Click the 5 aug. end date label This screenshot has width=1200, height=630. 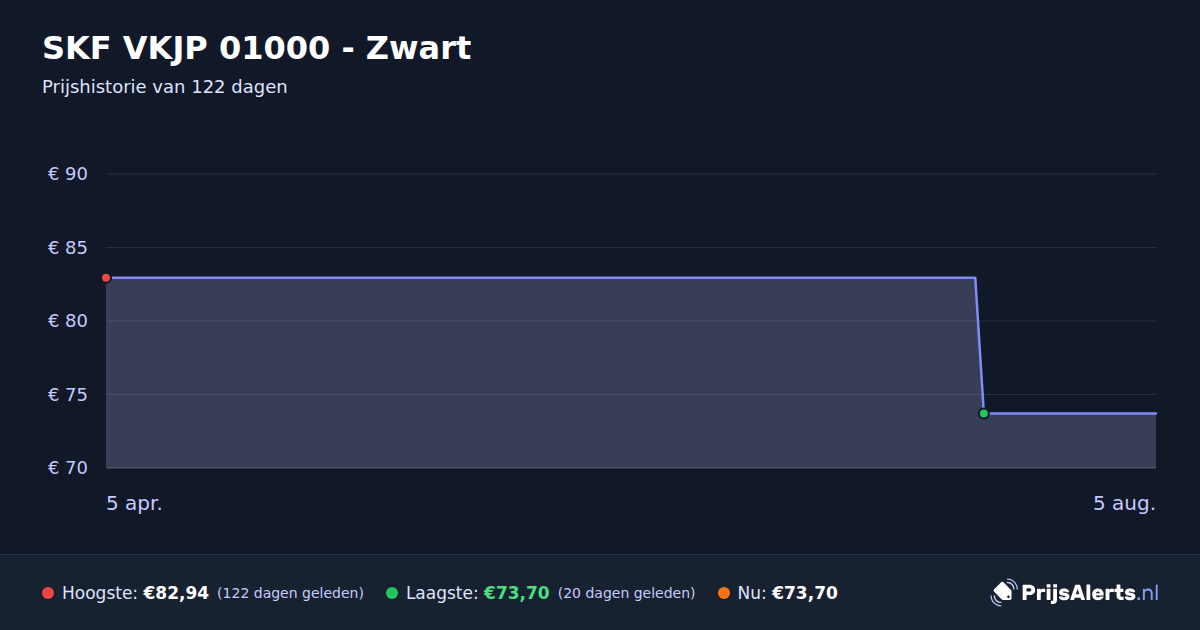click(x=1124, y=503)
